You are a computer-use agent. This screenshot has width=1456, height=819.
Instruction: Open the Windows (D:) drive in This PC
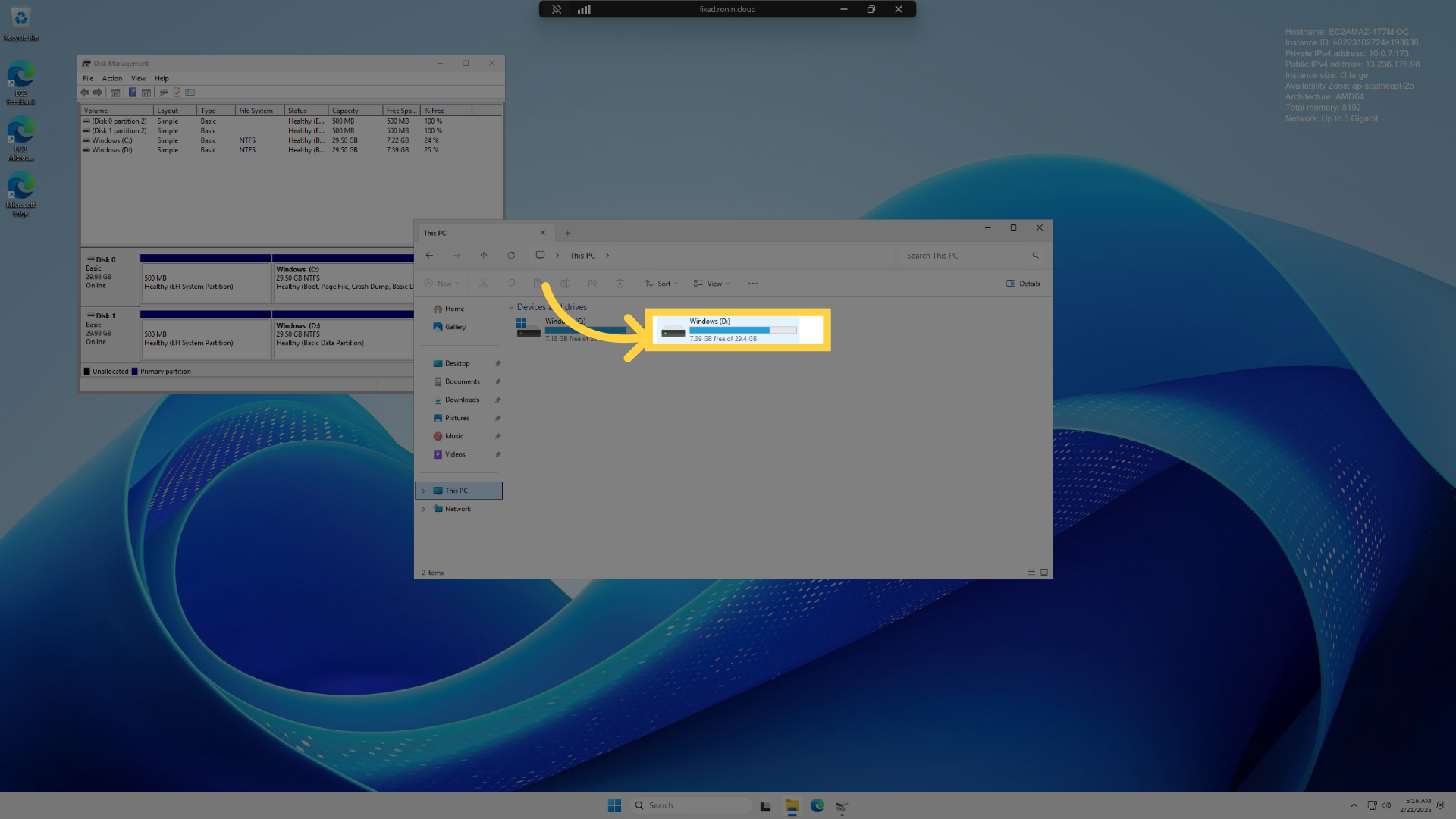pyautogui.click(x=728, y=330)
